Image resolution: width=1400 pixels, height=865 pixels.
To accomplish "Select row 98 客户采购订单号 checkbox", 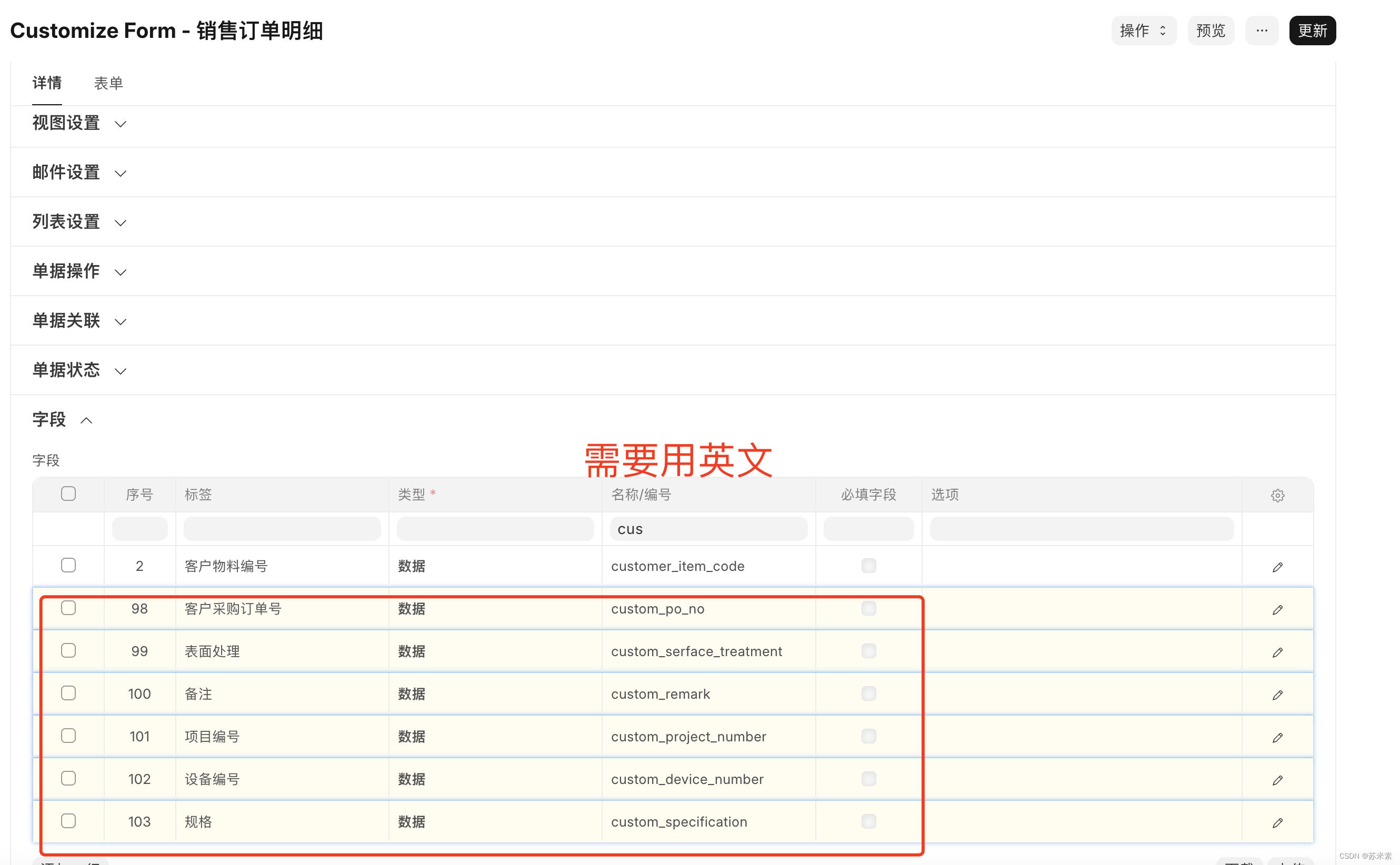I will pyautogui.click(x=68, y=608).
